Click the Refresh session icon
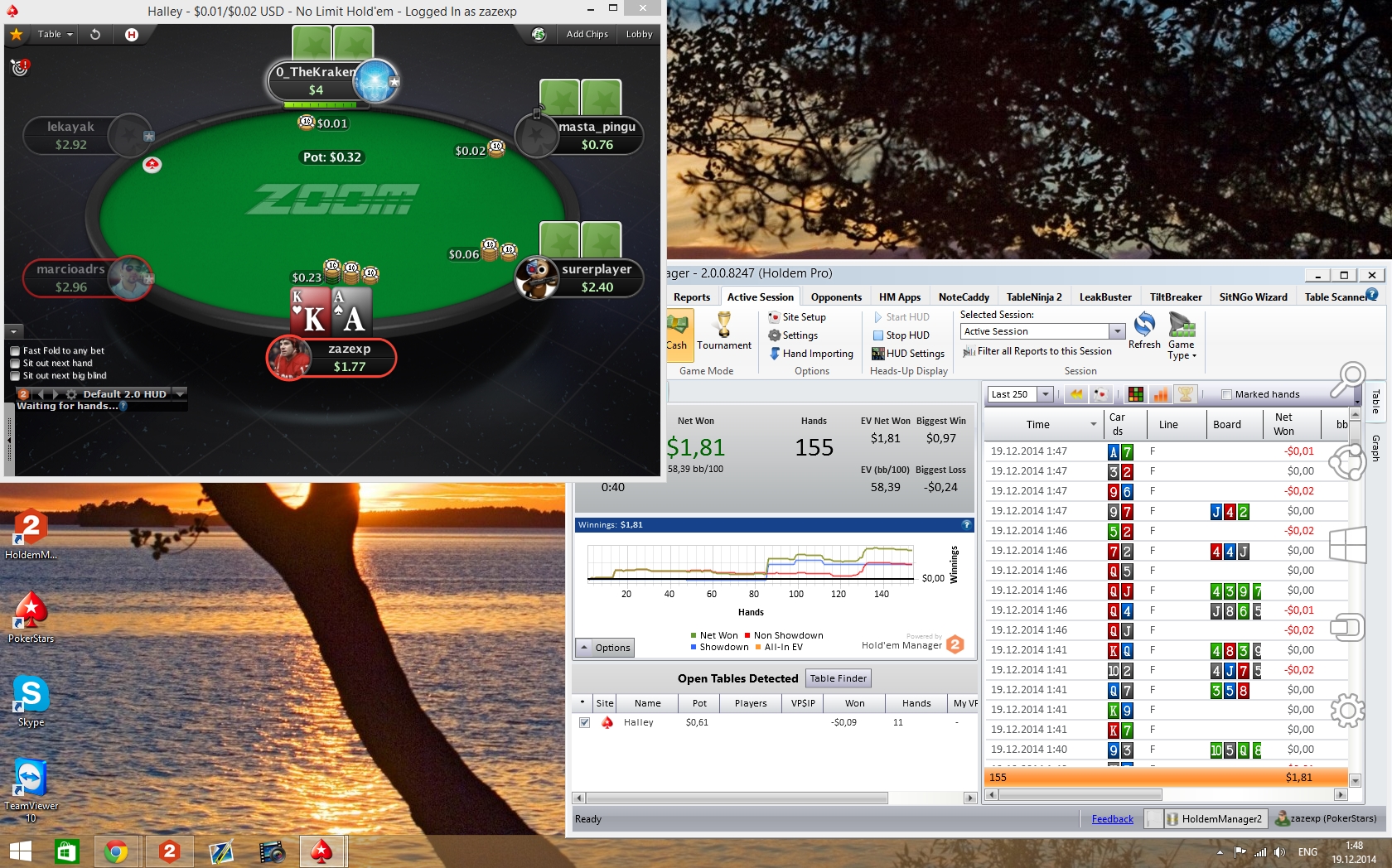The width and height of the screenshot is (1392, 868). pyautogui.click(x=1144, y=330)
